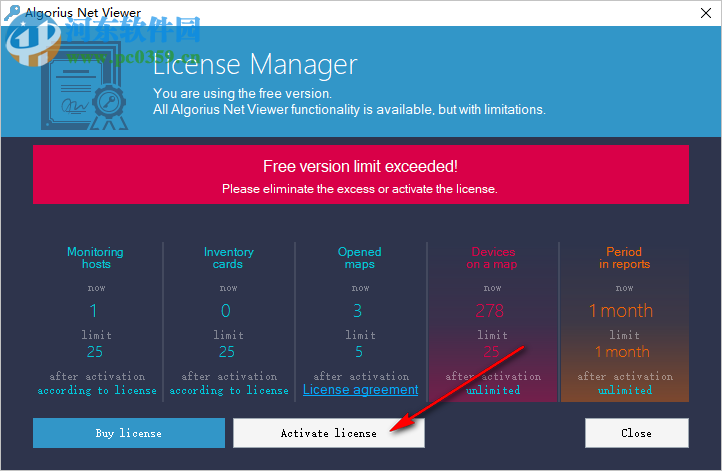Select the Period in reports label
This screenshot has height=471, width=722.
[624, 258]
